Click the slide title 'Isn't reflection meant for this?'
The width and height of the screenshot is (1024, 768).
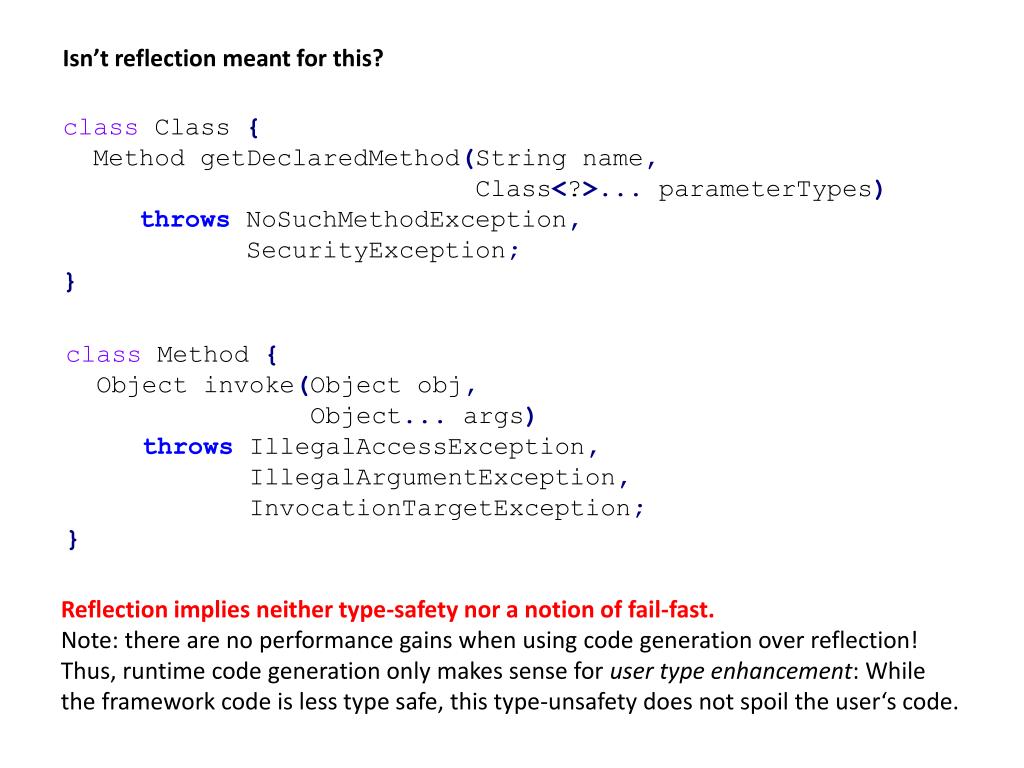[223, 59]
